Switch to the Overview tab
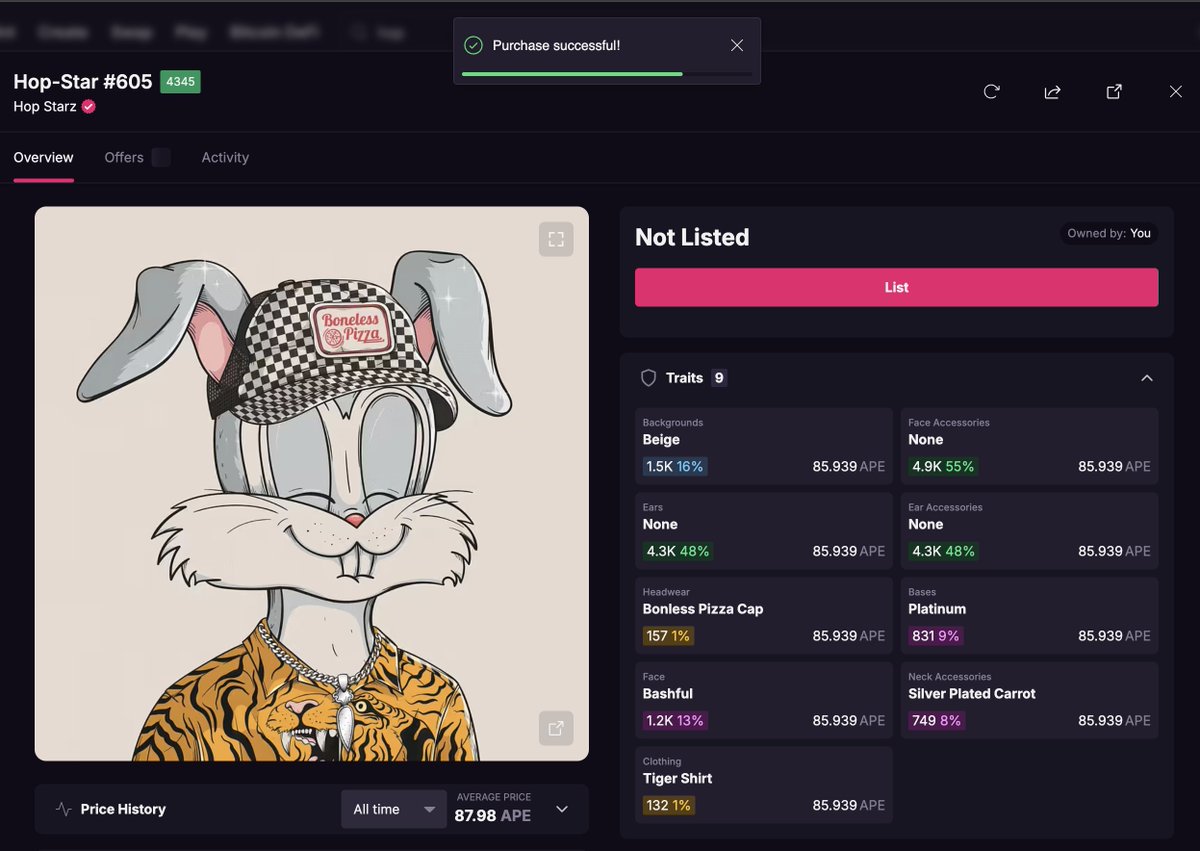 tap(43, 157)
